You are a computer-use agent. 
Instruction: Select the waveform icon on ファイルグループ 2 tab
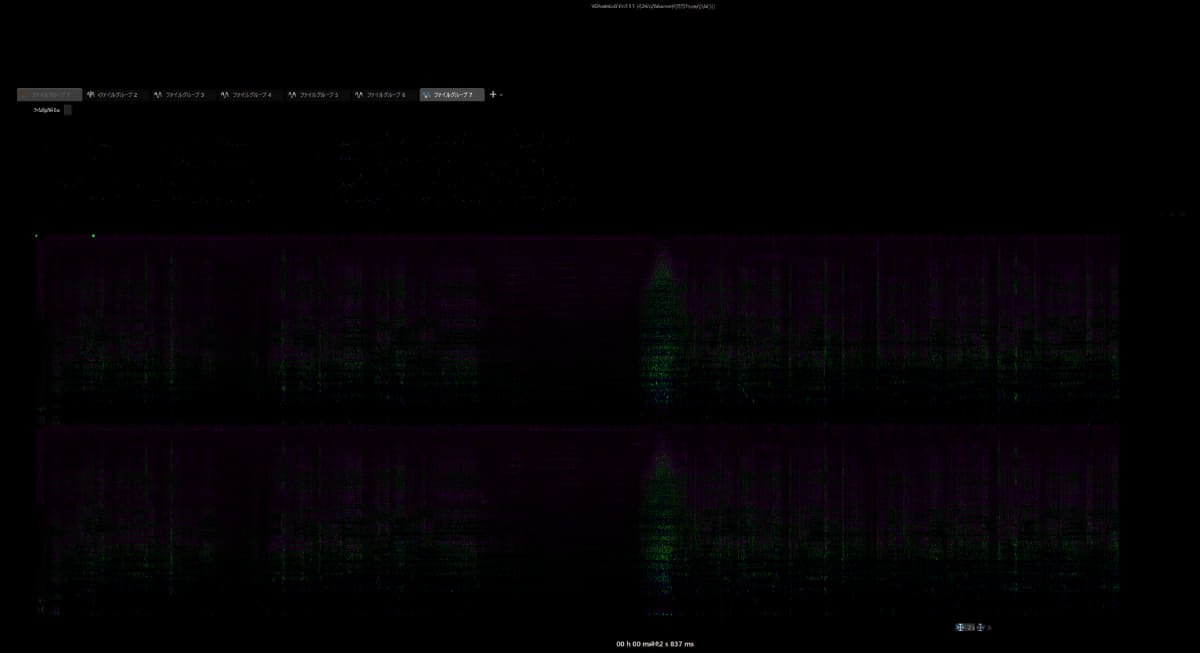(x=91, y=94)
